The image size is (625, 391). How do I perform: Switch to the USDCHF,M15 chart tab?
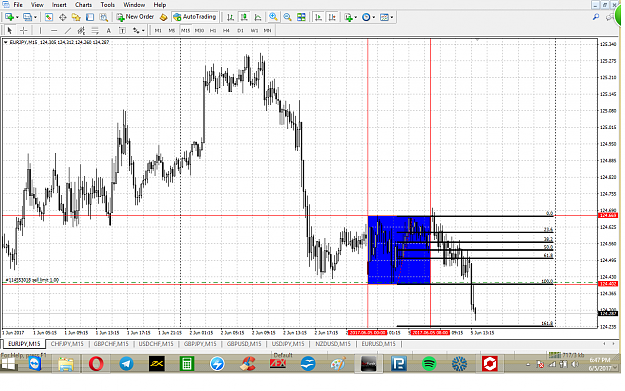coord(156,344)
